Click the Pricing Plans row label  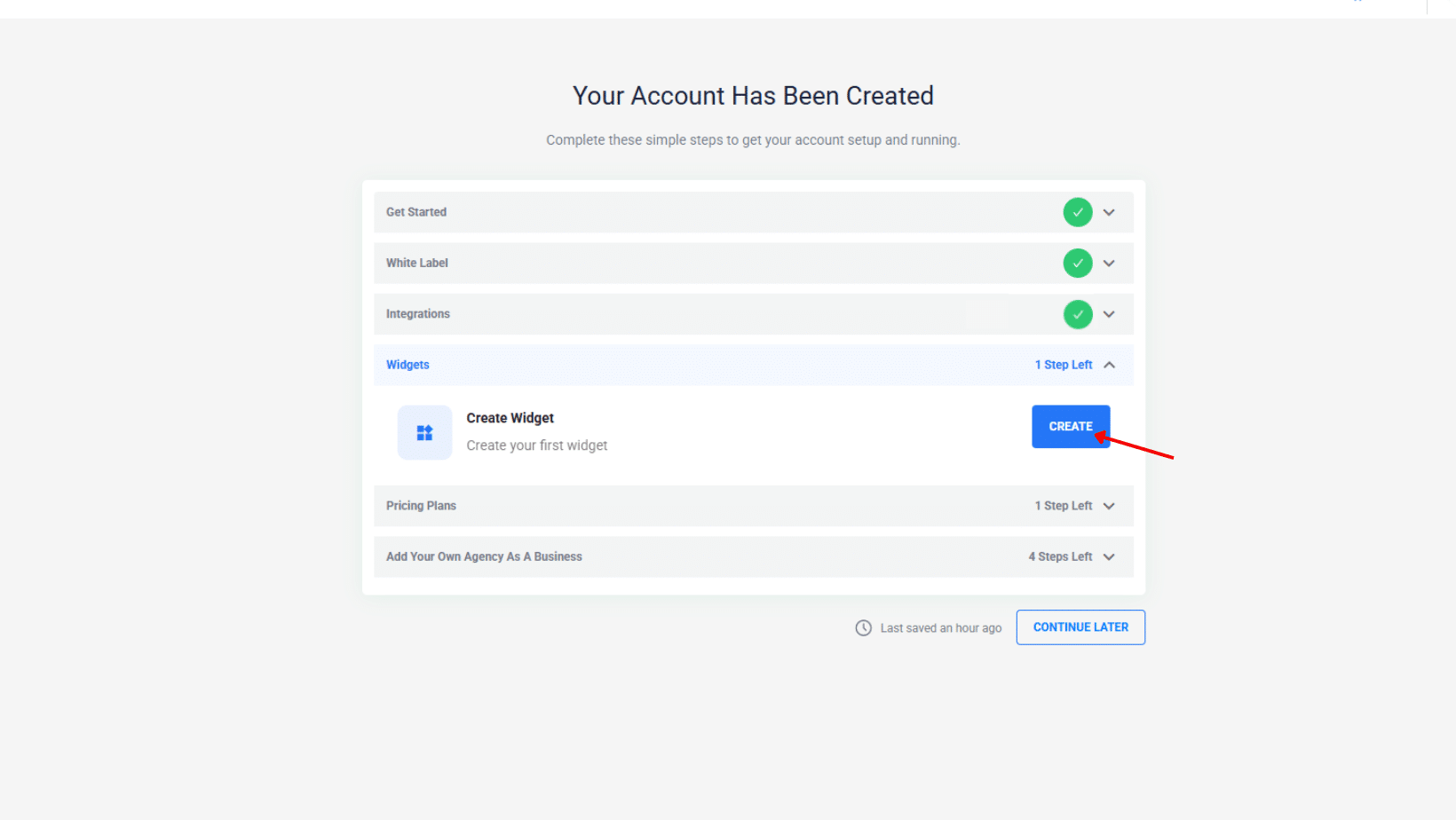point(421,506)
